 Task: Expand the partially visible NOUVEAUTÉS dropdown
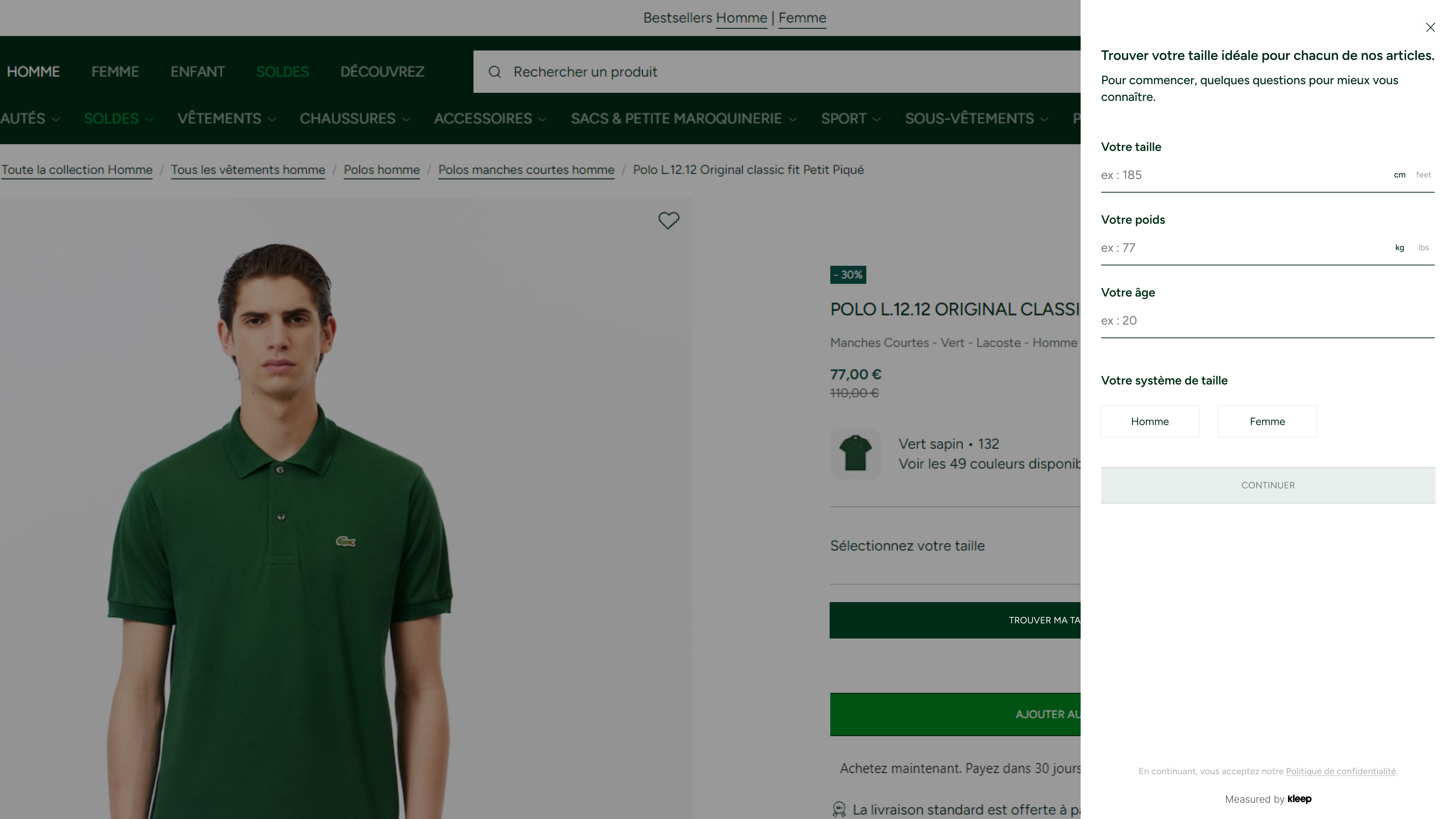point(30,119)
